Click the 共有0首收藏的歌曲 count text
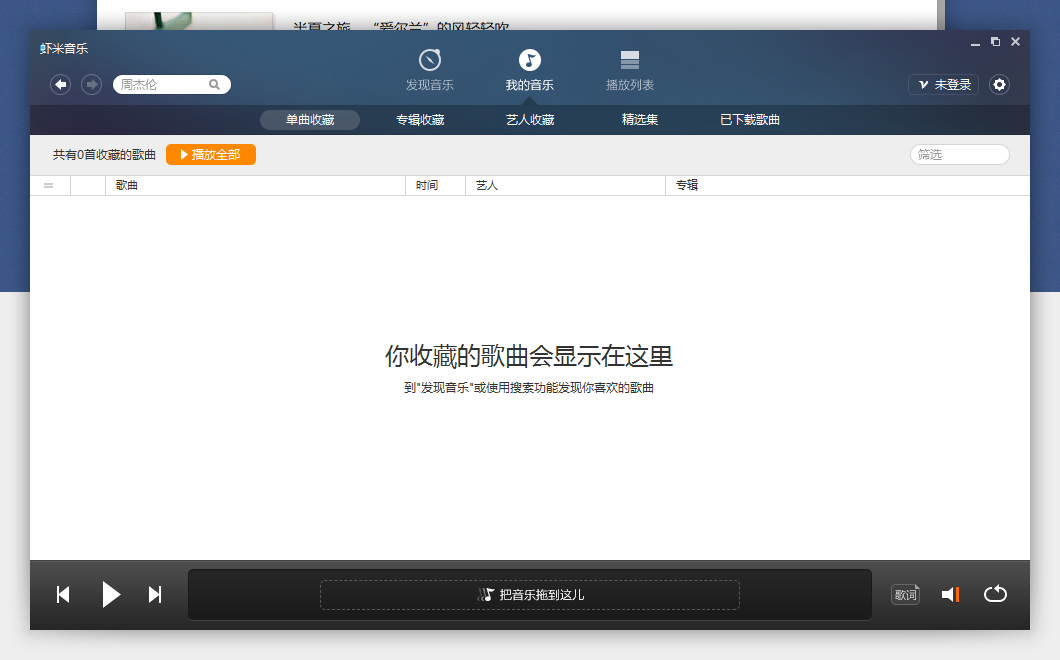This screenshot has height=660, width=1060. (x=104, y=155)
